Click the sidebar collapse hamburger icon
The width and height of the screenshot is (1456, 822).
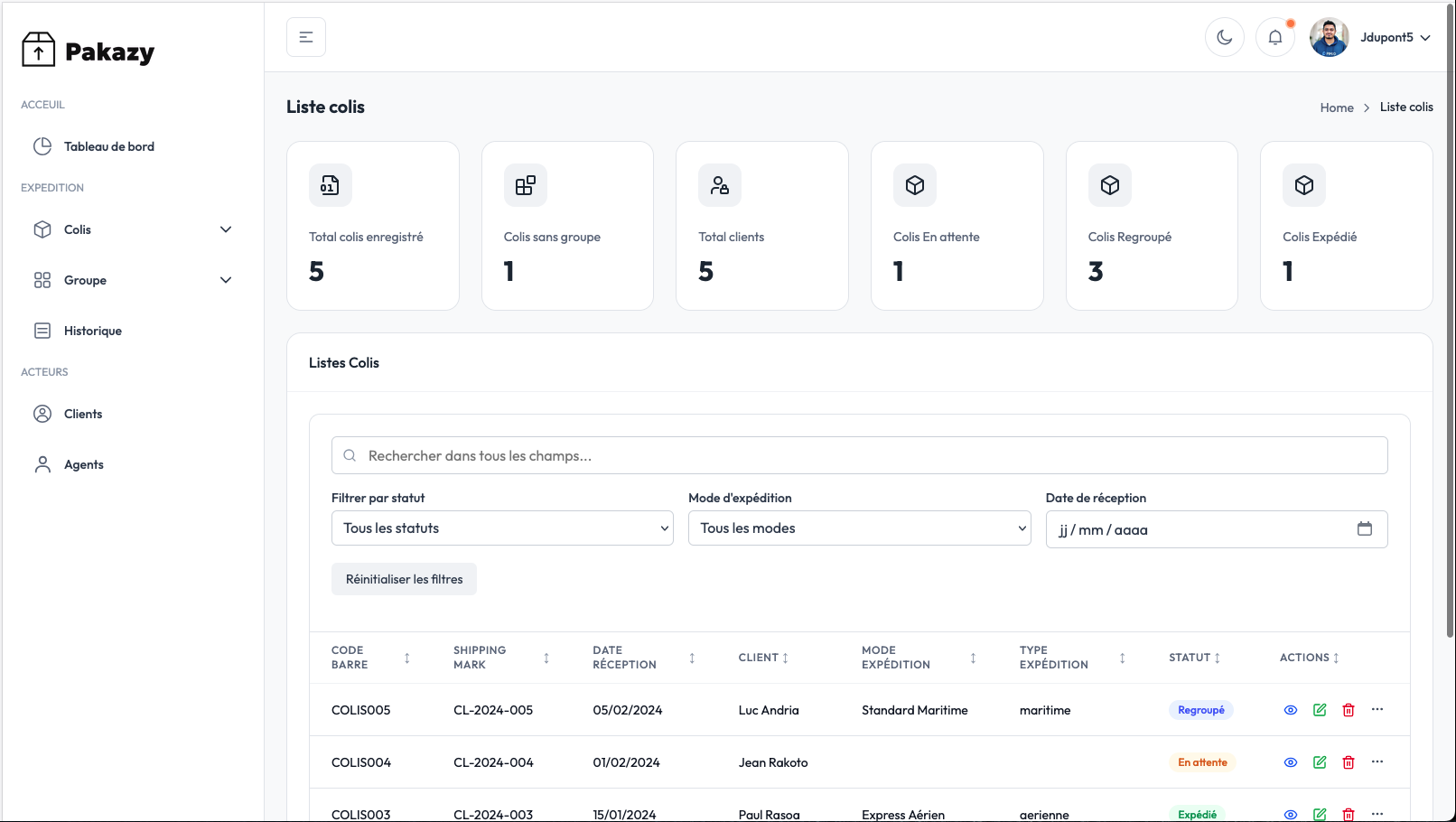coord(306,37)
